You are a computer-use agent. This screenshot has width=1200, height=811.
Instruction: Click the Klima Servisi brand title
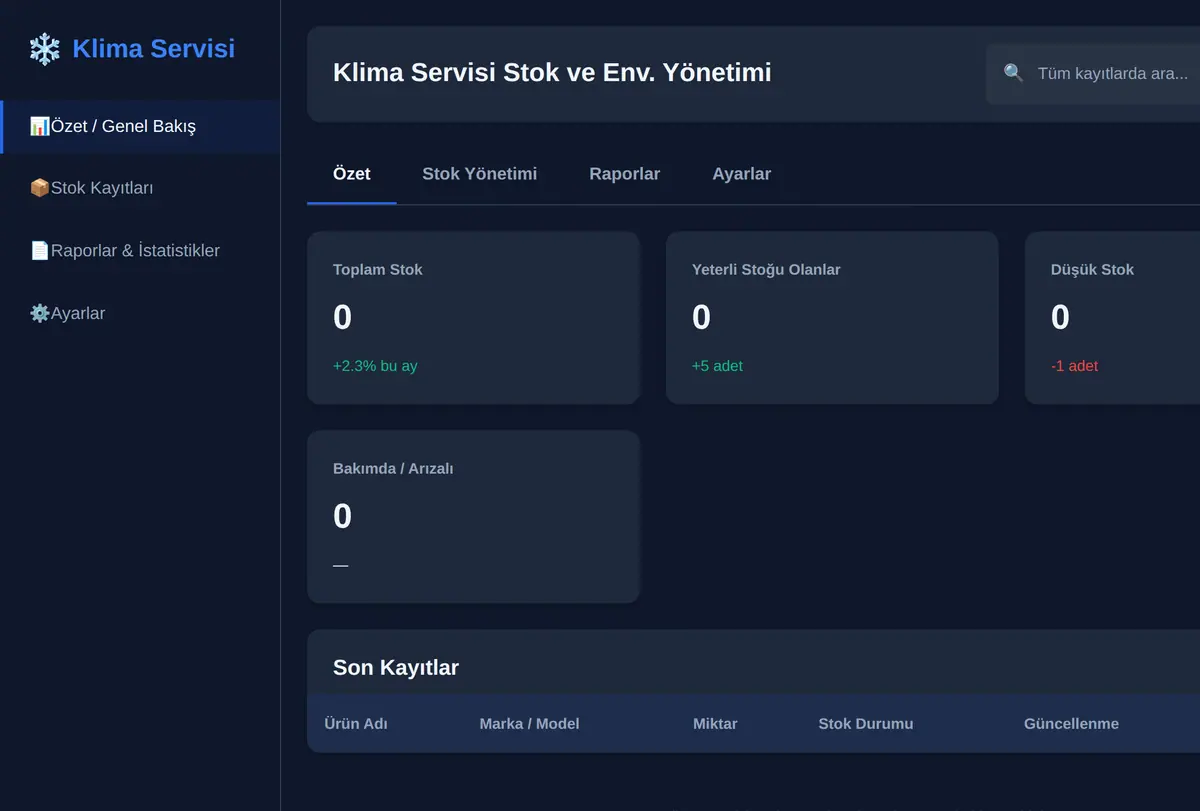[154, 48]
